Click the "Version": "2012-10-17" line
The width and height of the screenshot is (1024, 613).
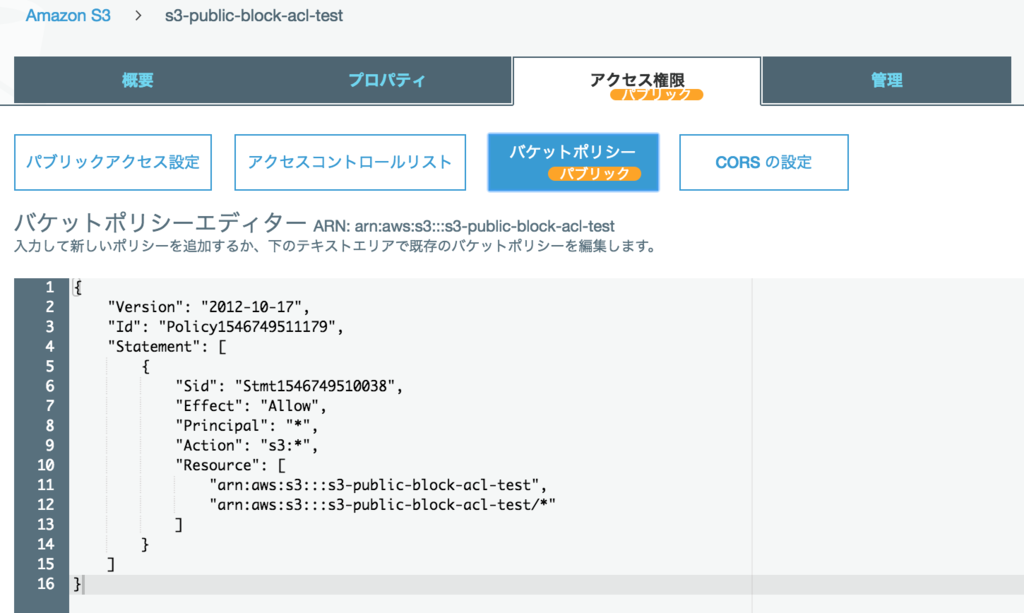click(208, 307)
